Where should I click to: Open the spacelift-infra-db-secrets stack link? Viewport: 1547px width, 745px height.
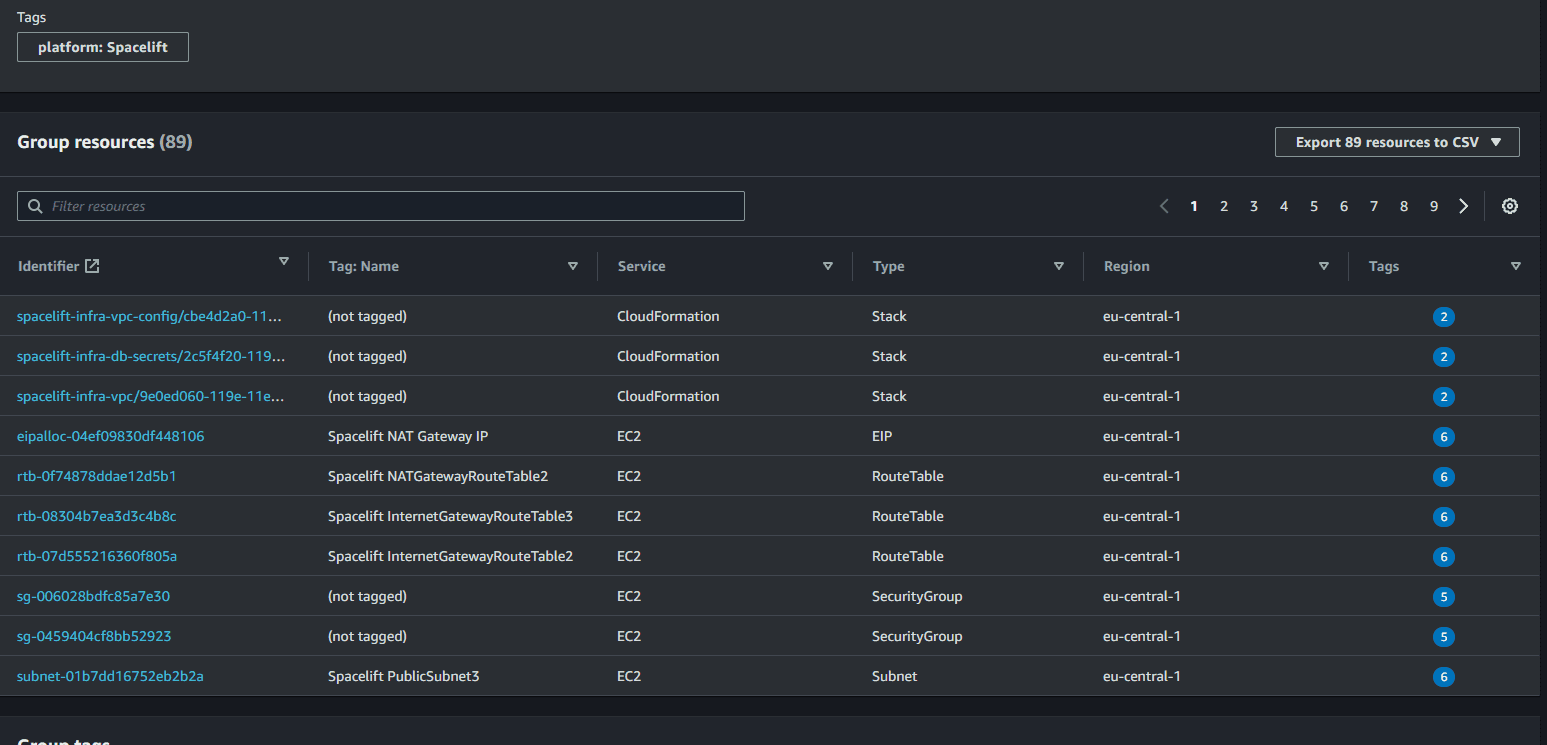coord(151,356)
